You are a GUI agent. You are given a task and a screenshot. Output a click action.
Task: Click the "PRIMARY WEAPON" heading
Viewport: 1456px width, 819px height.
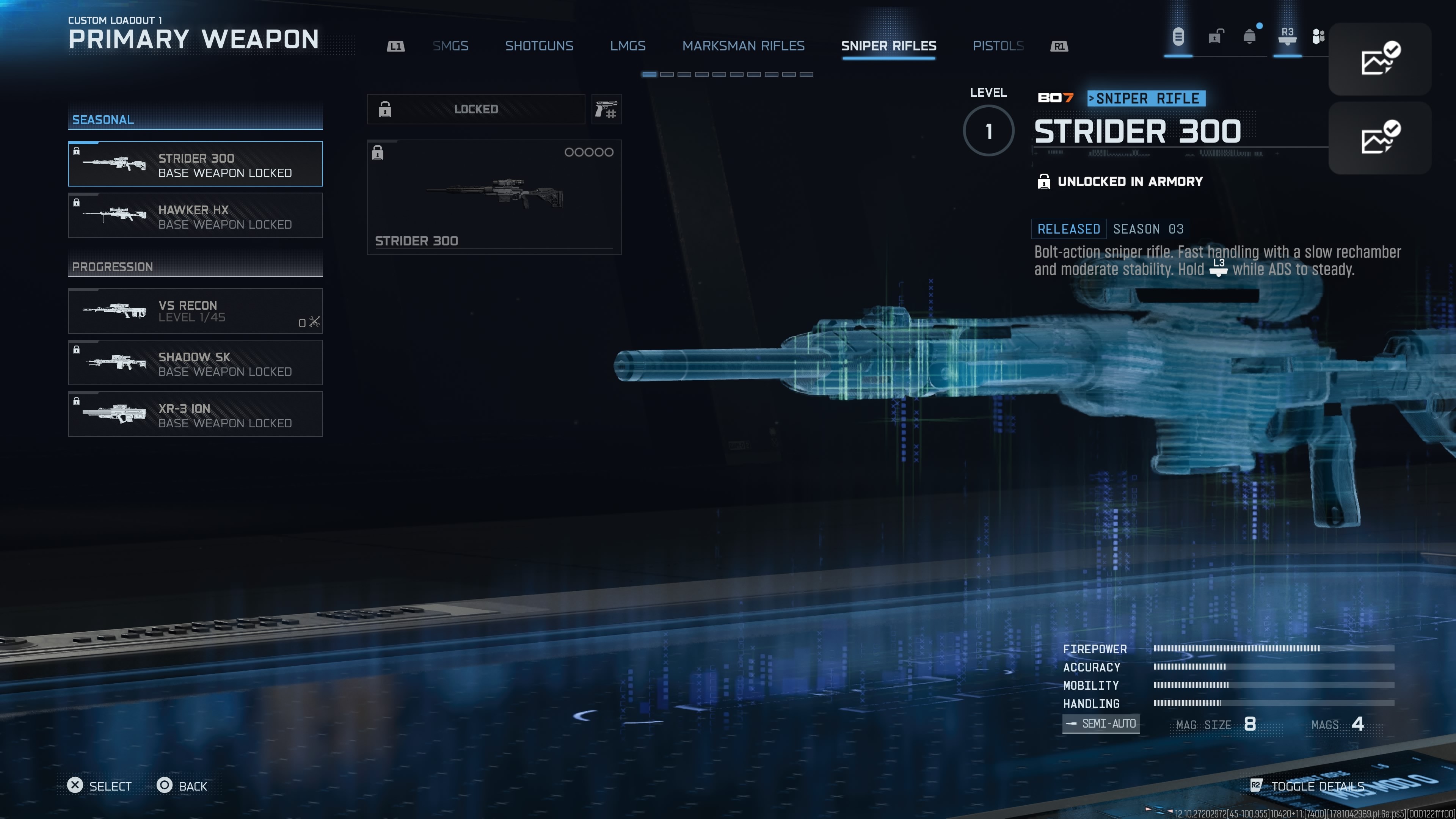click(x=193, y=39)
